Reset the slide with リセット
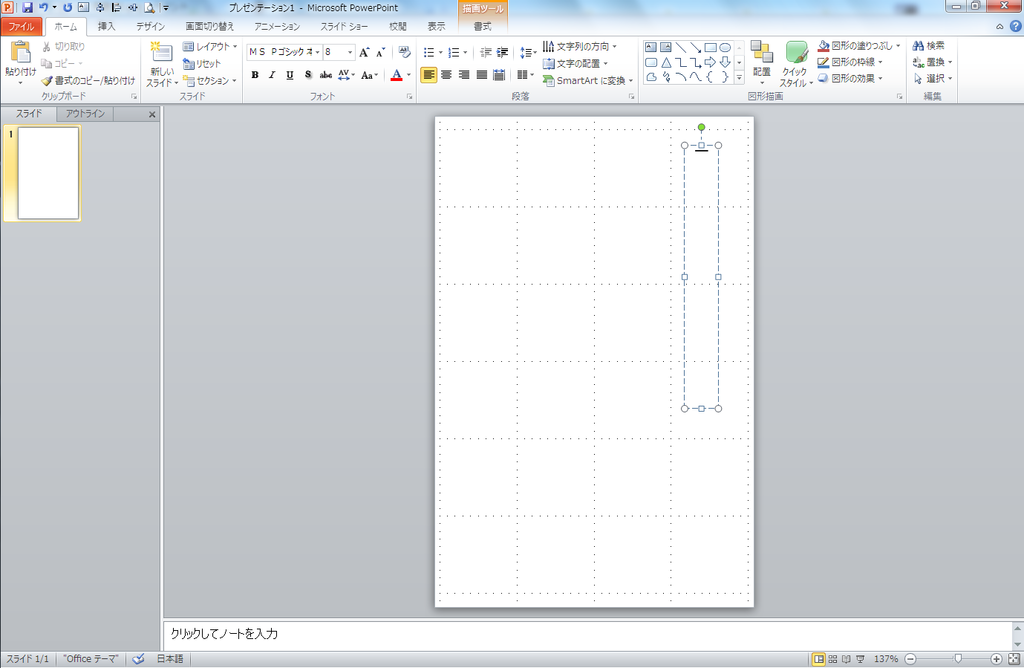This screenshot has height=668, width=1024. 202,63
